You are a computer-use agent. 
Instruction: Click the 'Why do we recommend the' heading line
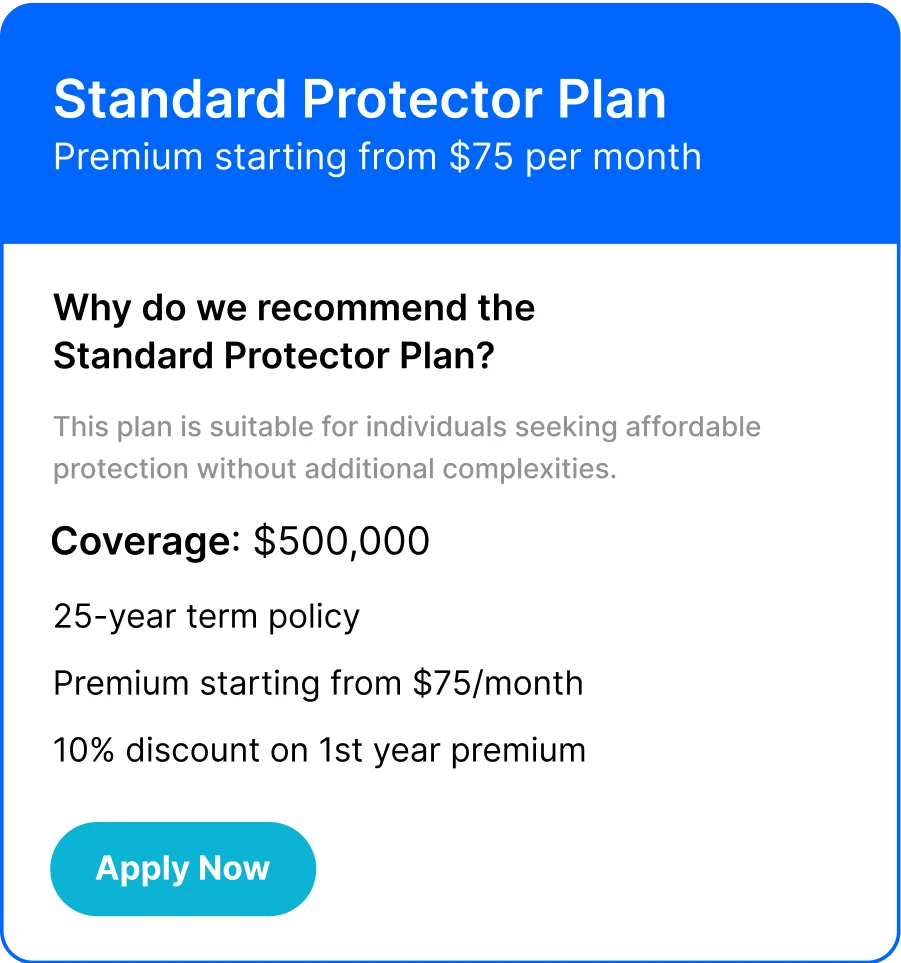coord(294,308)
